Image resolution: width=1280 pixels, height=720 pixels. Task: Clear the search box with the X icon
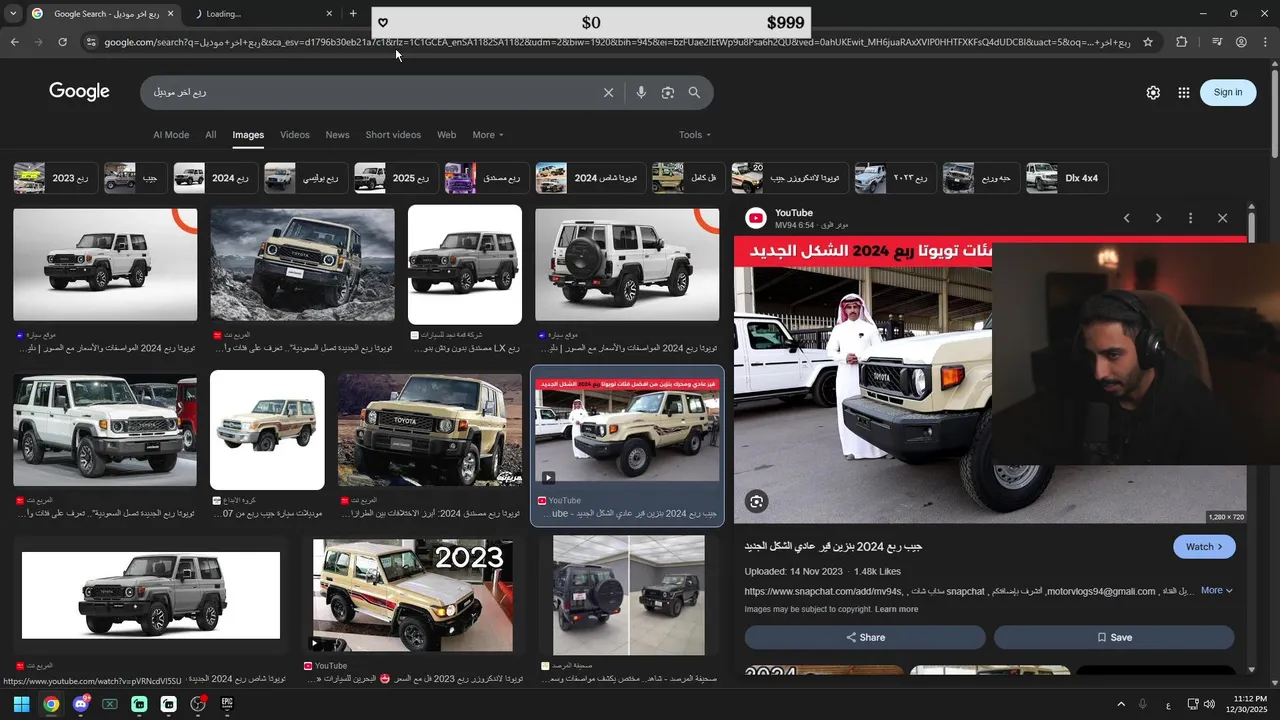tap(608, 93)
